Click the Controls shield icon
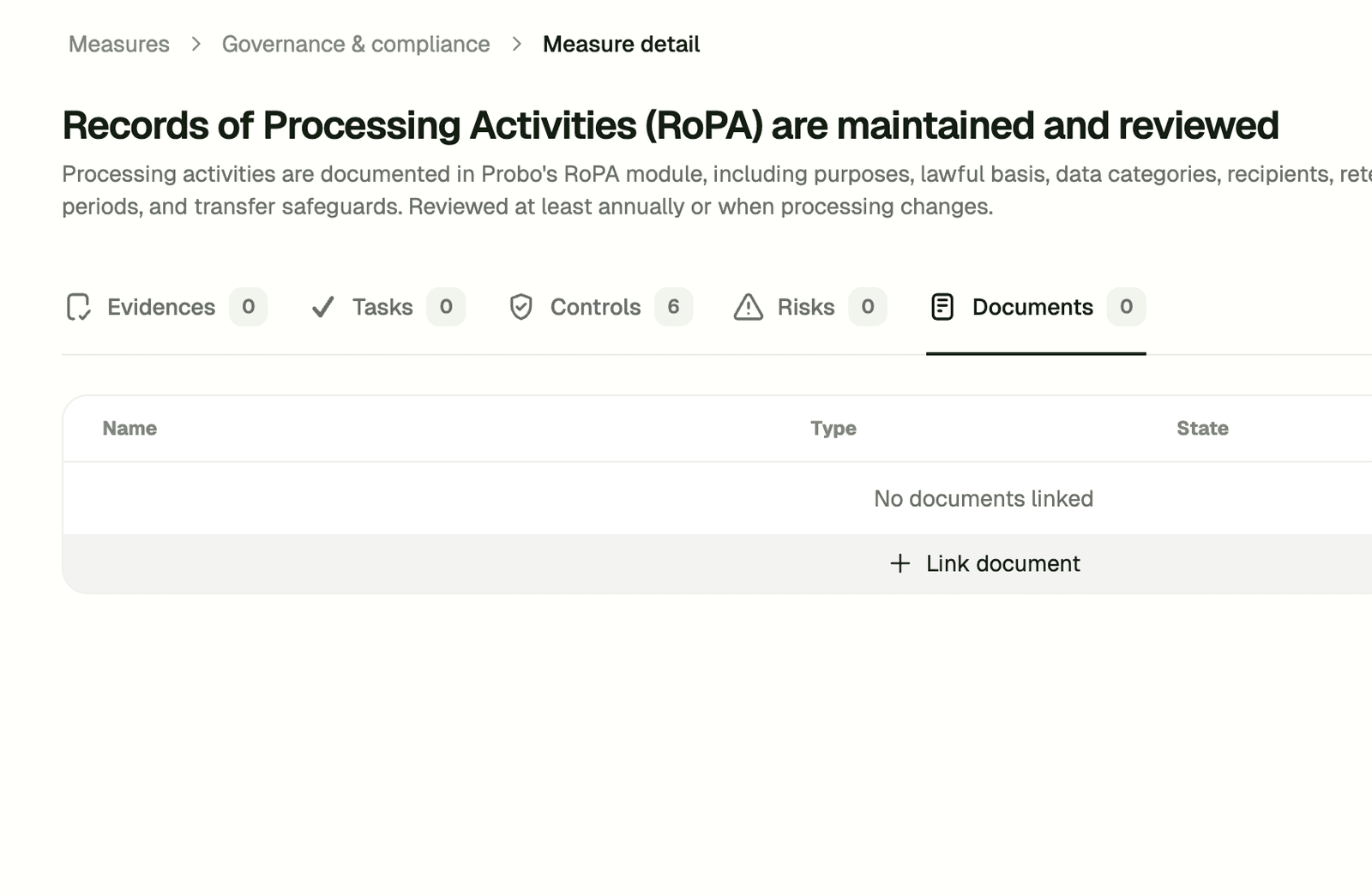 coord(521,307)
